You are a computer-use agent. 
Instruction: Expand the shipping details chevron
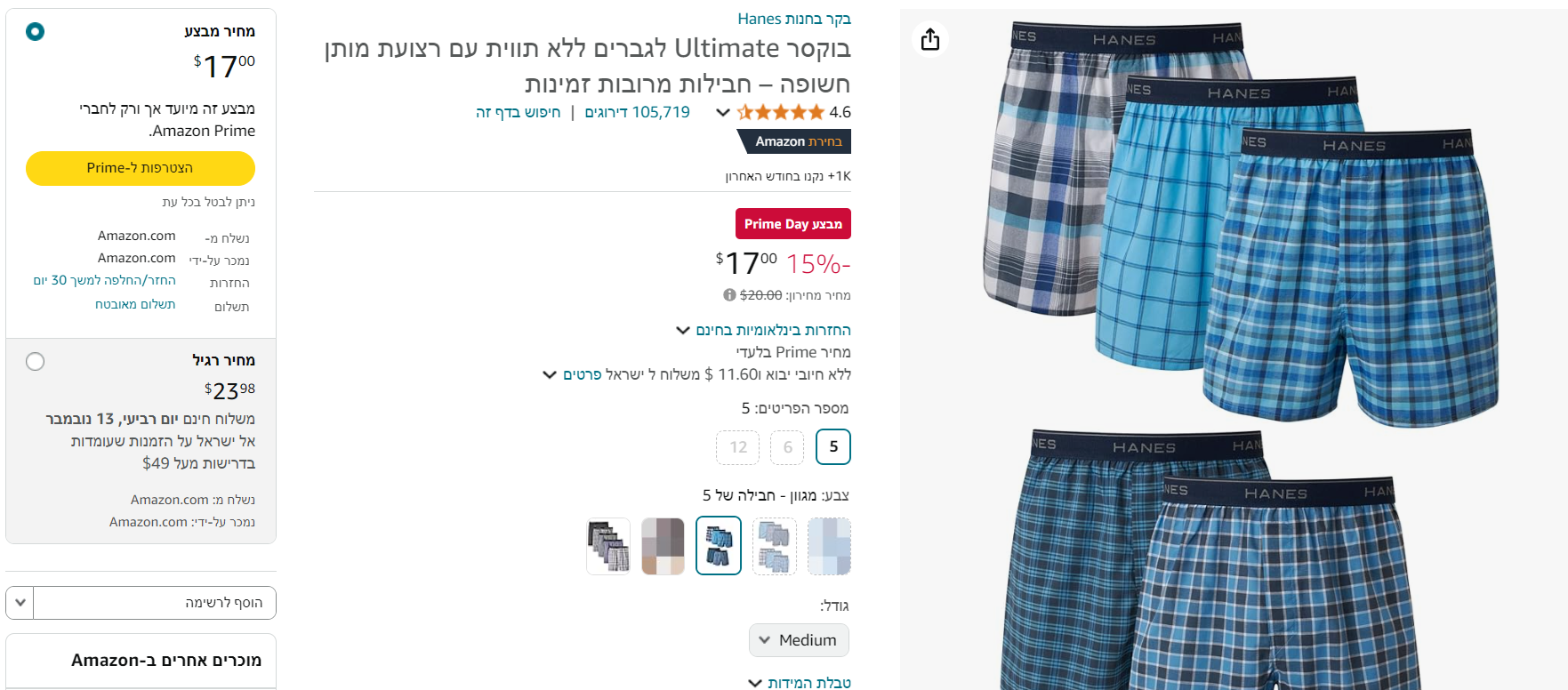click(x=550, y=375)
